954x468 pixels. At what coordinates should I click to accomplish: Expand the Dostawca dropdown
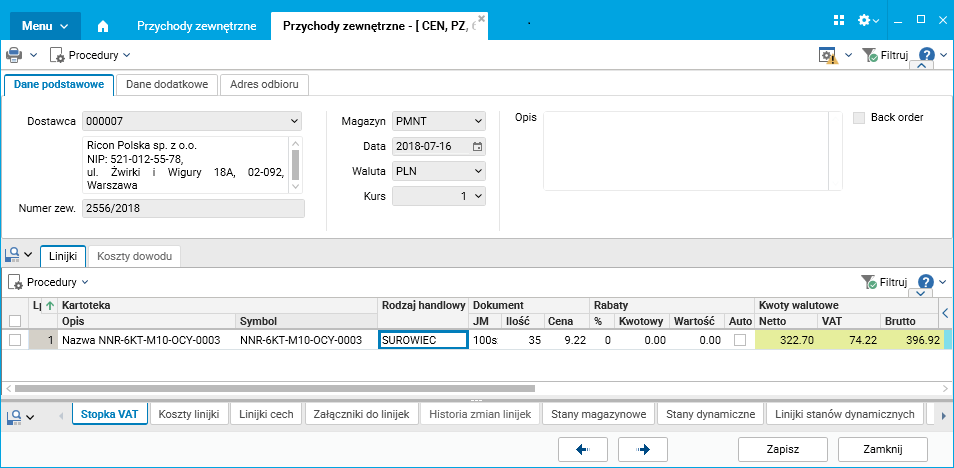[x=294, y=121]
